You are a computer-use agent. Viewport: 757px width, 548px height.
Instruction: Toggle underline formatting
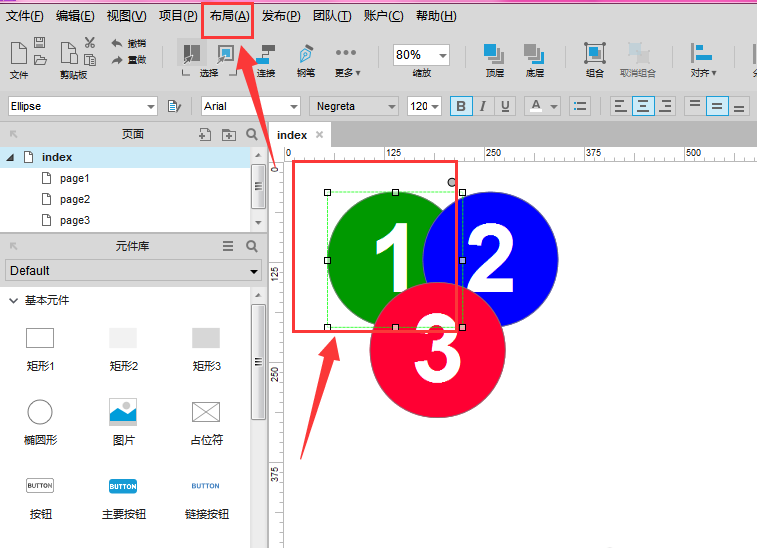point(505,106)
